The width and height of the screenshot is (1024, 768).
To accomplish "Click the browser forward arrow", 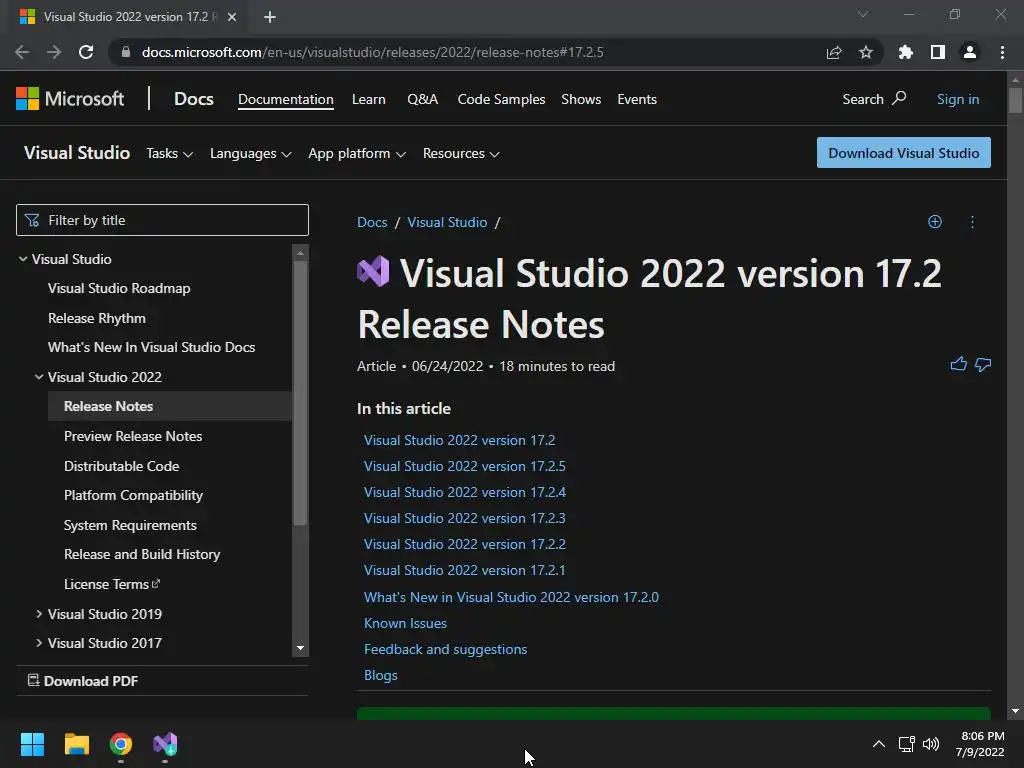I will [54, 52].
